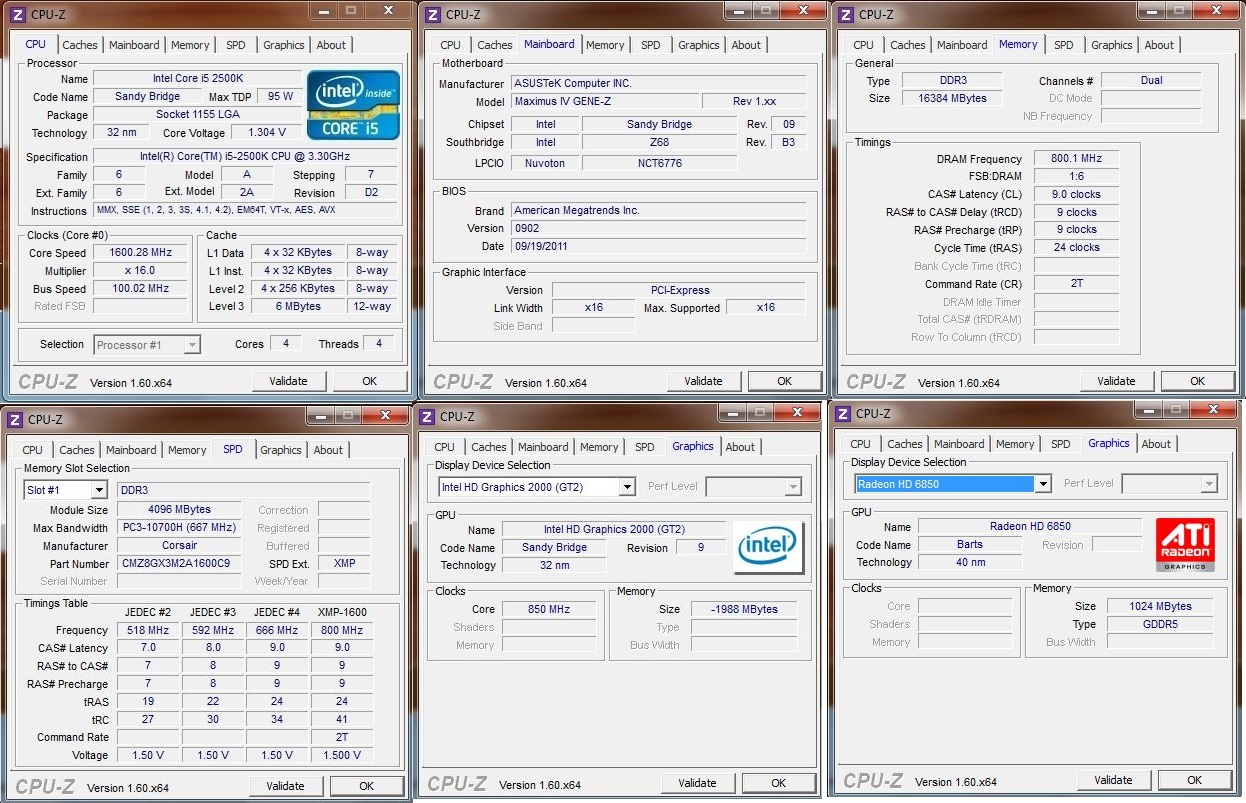The image size is (1246, 803).
Task: Click the part number 'CMZ8GX3M2A1600C9'
Action: click(179, 564)
